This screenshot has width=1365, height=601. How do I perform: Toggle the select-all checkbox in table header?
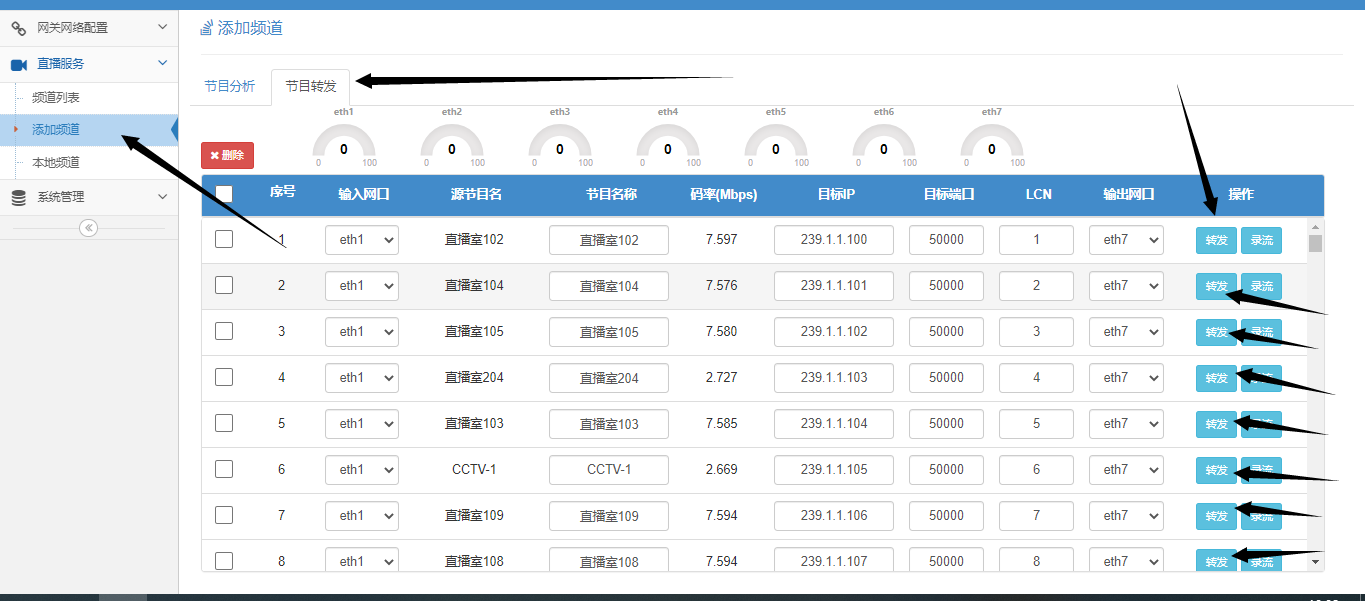click(x=224, y=194)
